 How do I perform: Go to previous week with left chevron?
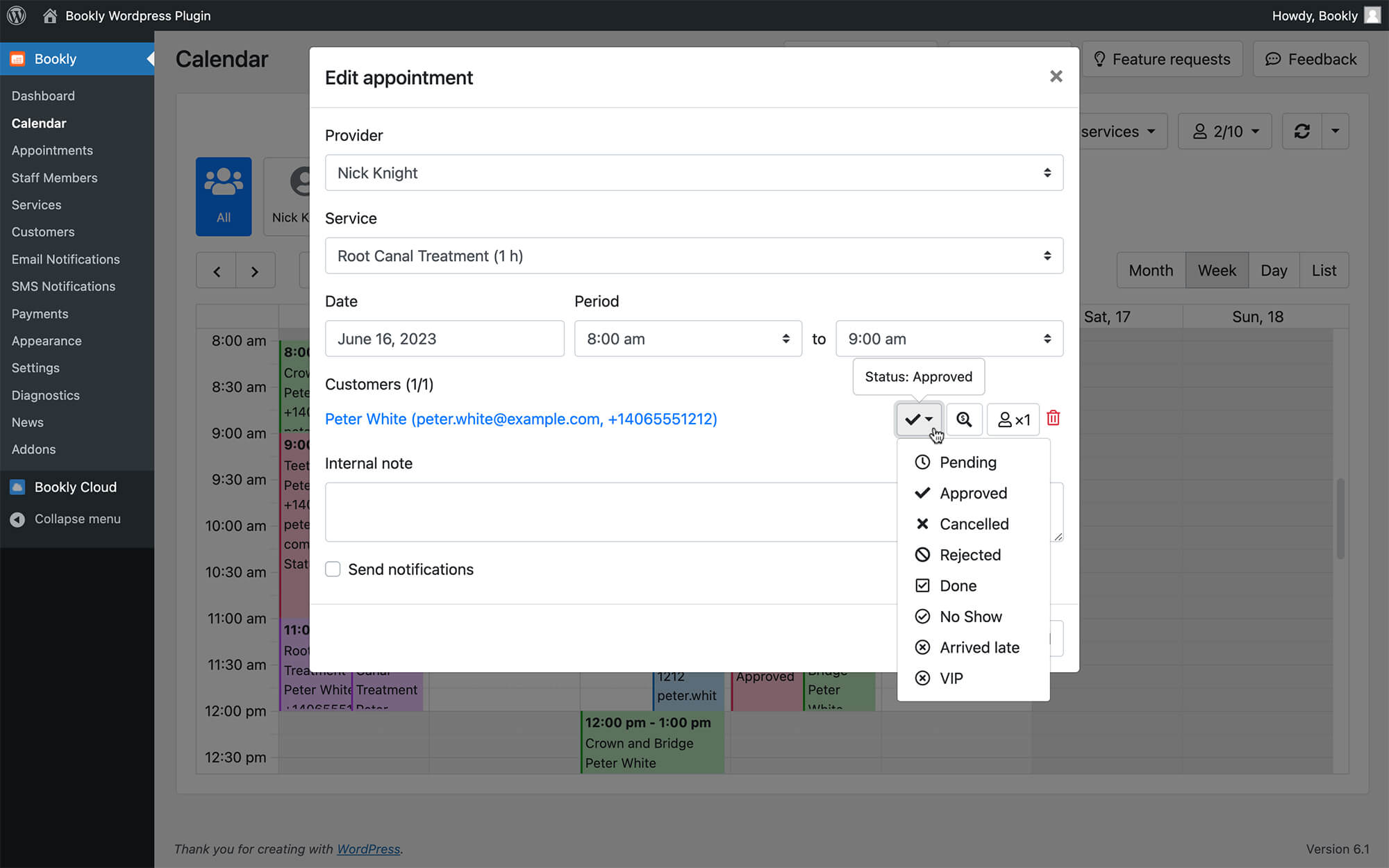[217, 272]
